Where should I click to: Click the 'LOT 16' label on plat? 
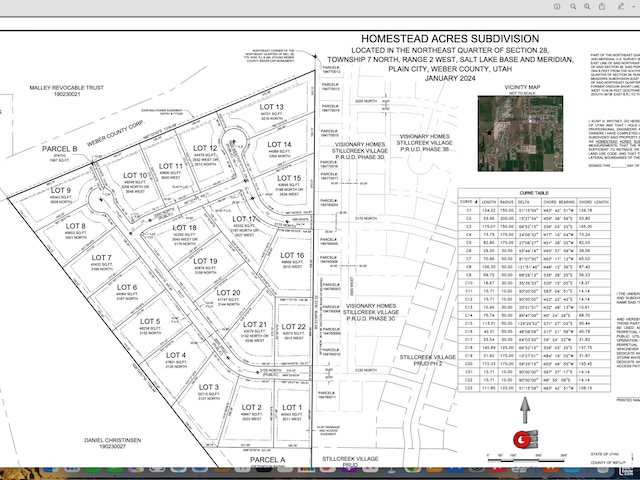[292, 255]
